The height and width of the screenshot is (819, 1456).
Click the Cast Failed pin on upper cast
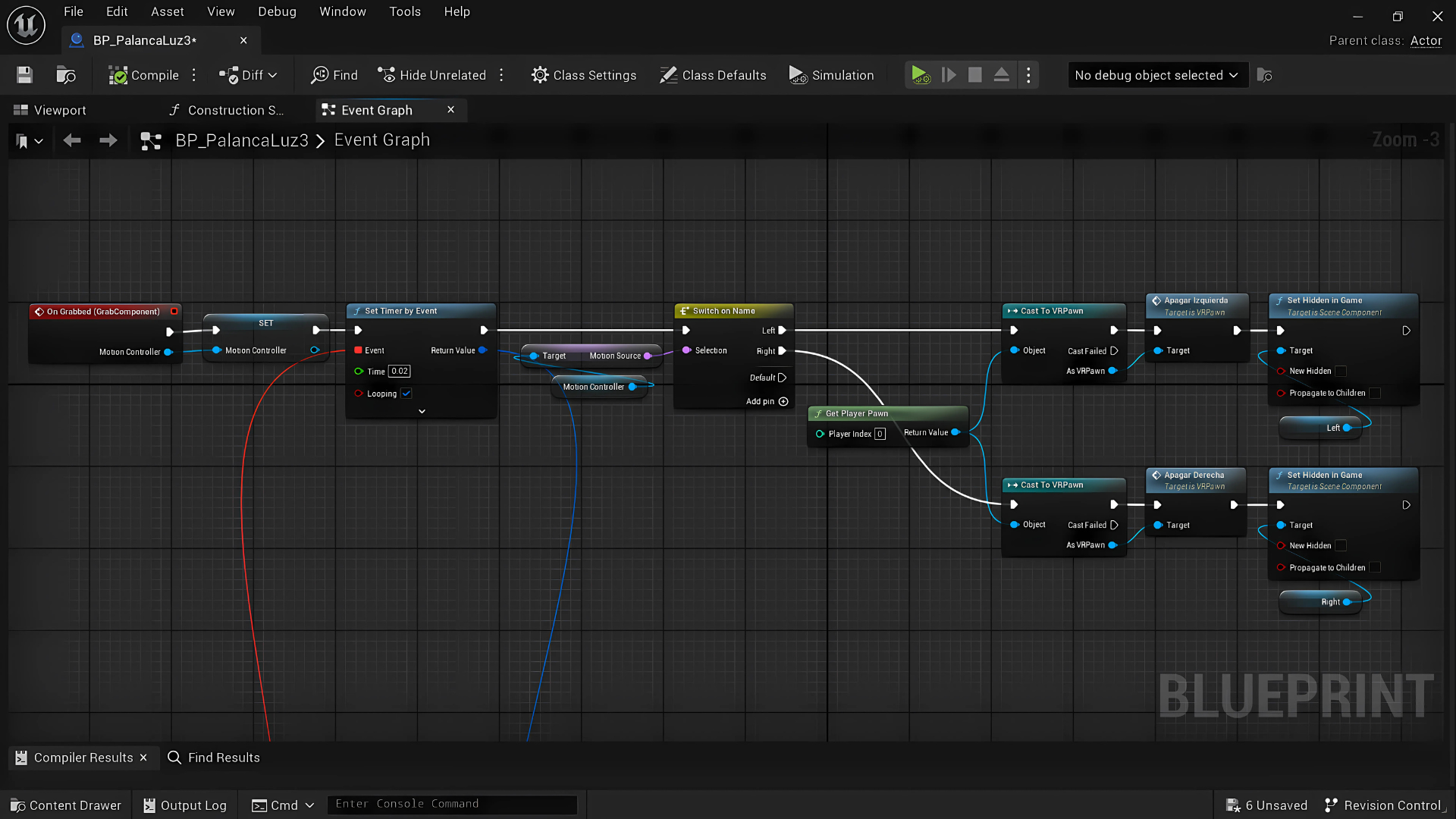tap(1114, 351)
